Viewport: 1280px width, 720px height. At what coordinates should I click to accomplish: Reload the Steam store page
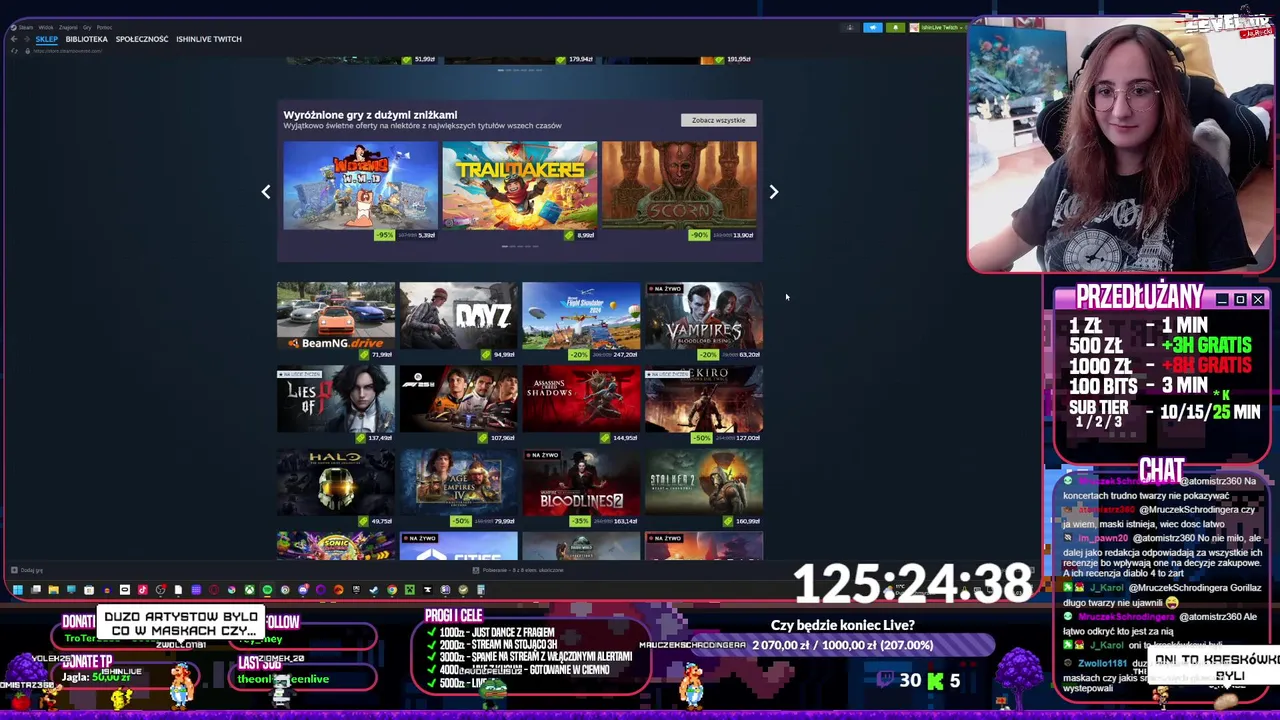14,51
